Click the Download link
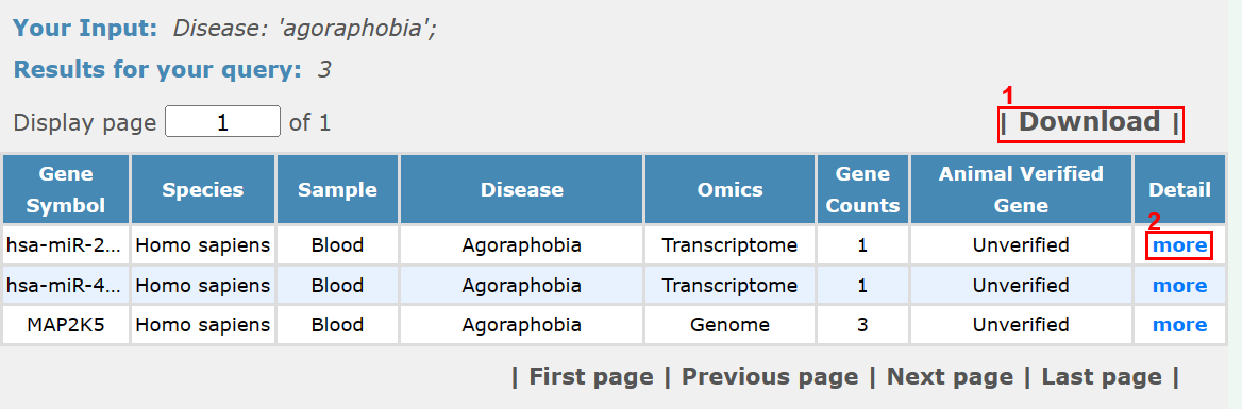 [x=1089, y=123]
